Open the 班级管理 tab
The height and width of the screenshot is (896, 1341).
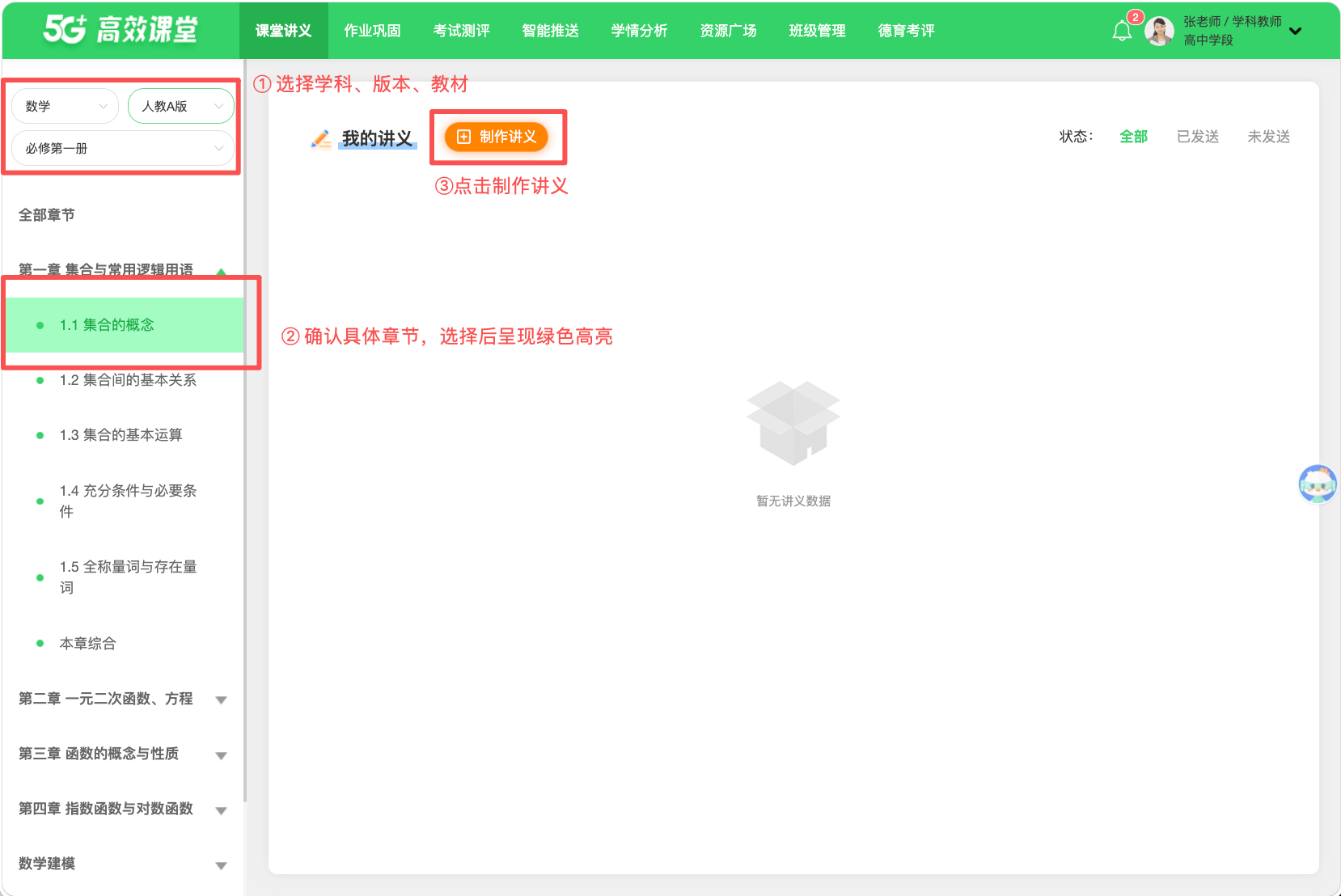[817, 31]
